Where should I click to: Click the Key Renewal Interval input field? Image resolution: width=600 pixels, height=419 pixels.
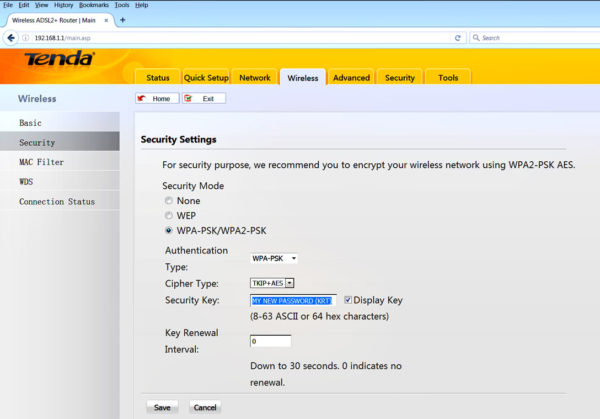tap(270, 341)
